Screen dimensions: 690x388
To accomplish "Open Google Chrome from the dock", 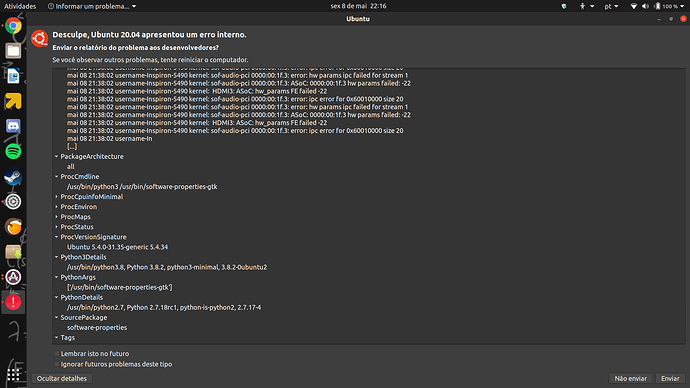I will [13, 26].
